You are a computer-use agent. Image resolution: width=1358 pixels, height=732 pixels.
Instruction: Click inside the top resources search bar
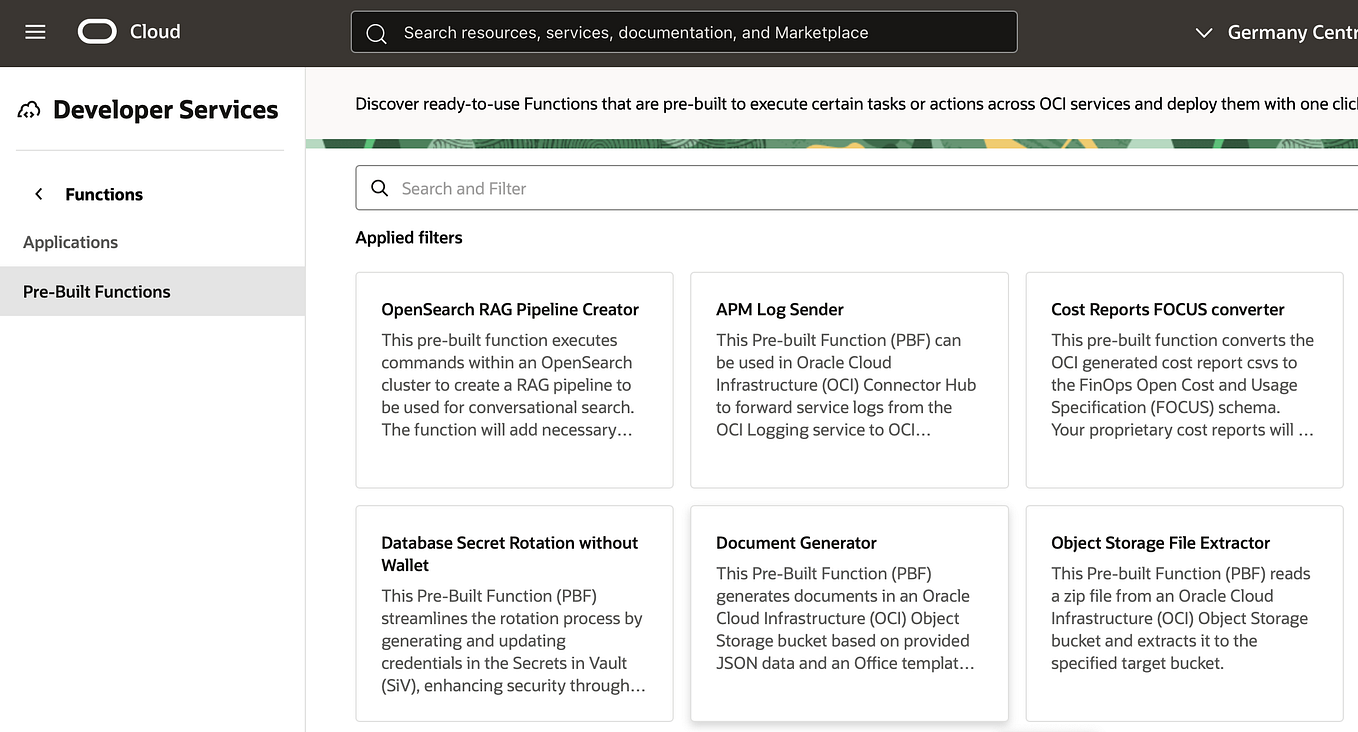(684, 32)
